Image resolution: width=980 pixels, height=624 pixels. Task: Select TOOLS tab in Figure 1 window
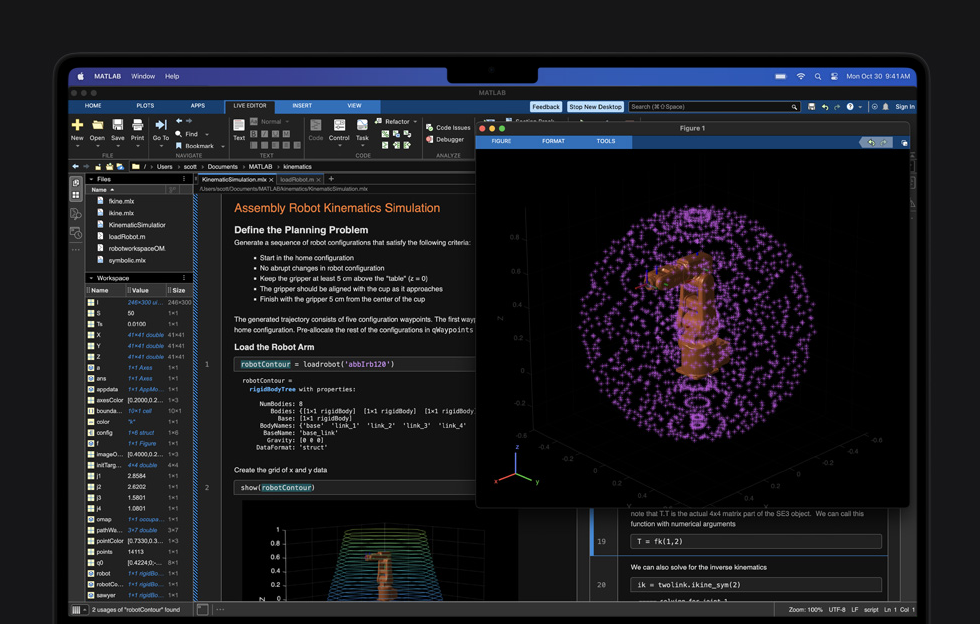606,141
